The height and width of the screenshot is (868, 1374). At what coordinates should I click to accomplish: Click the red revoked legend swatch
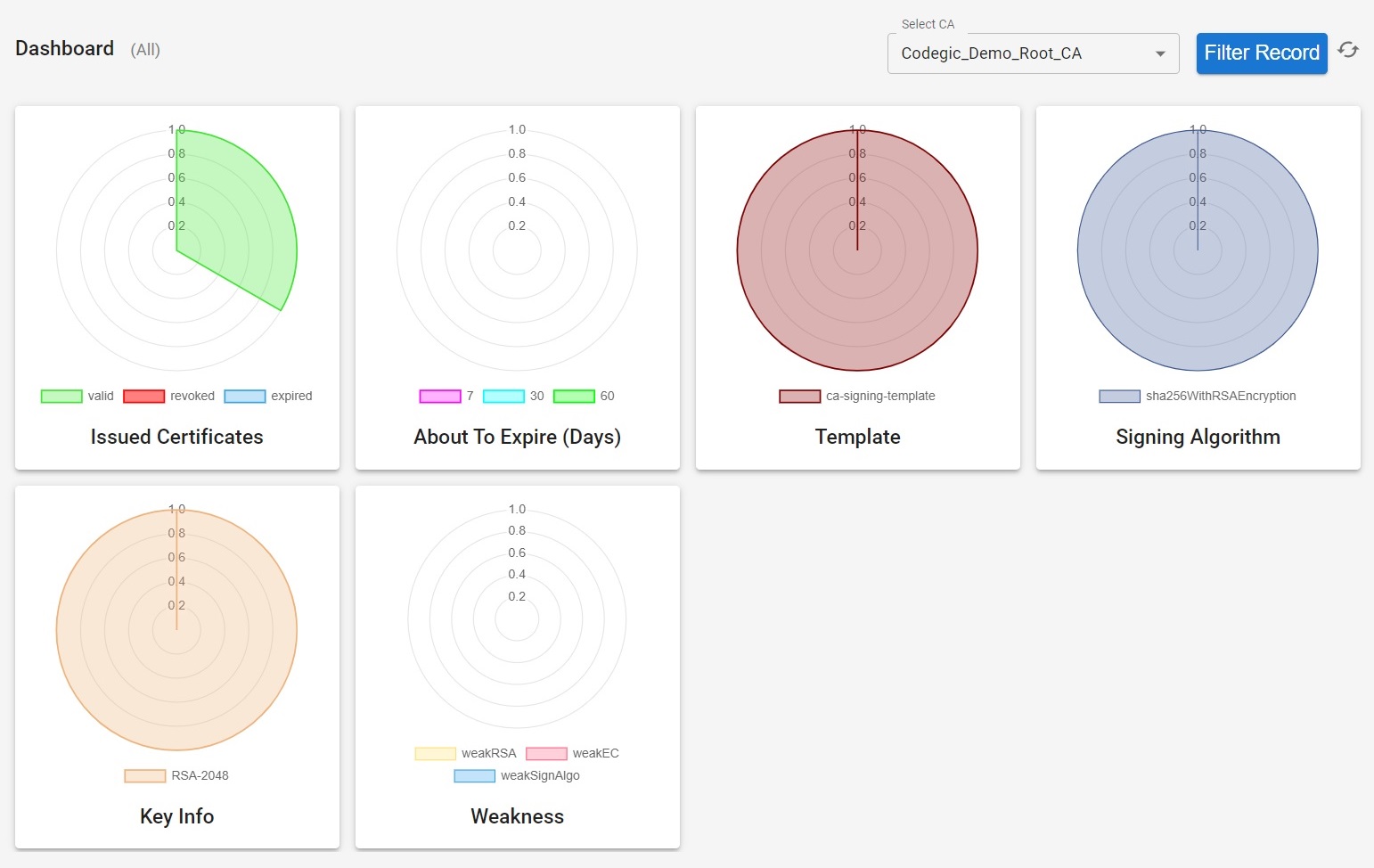click(x=143, y=396)
